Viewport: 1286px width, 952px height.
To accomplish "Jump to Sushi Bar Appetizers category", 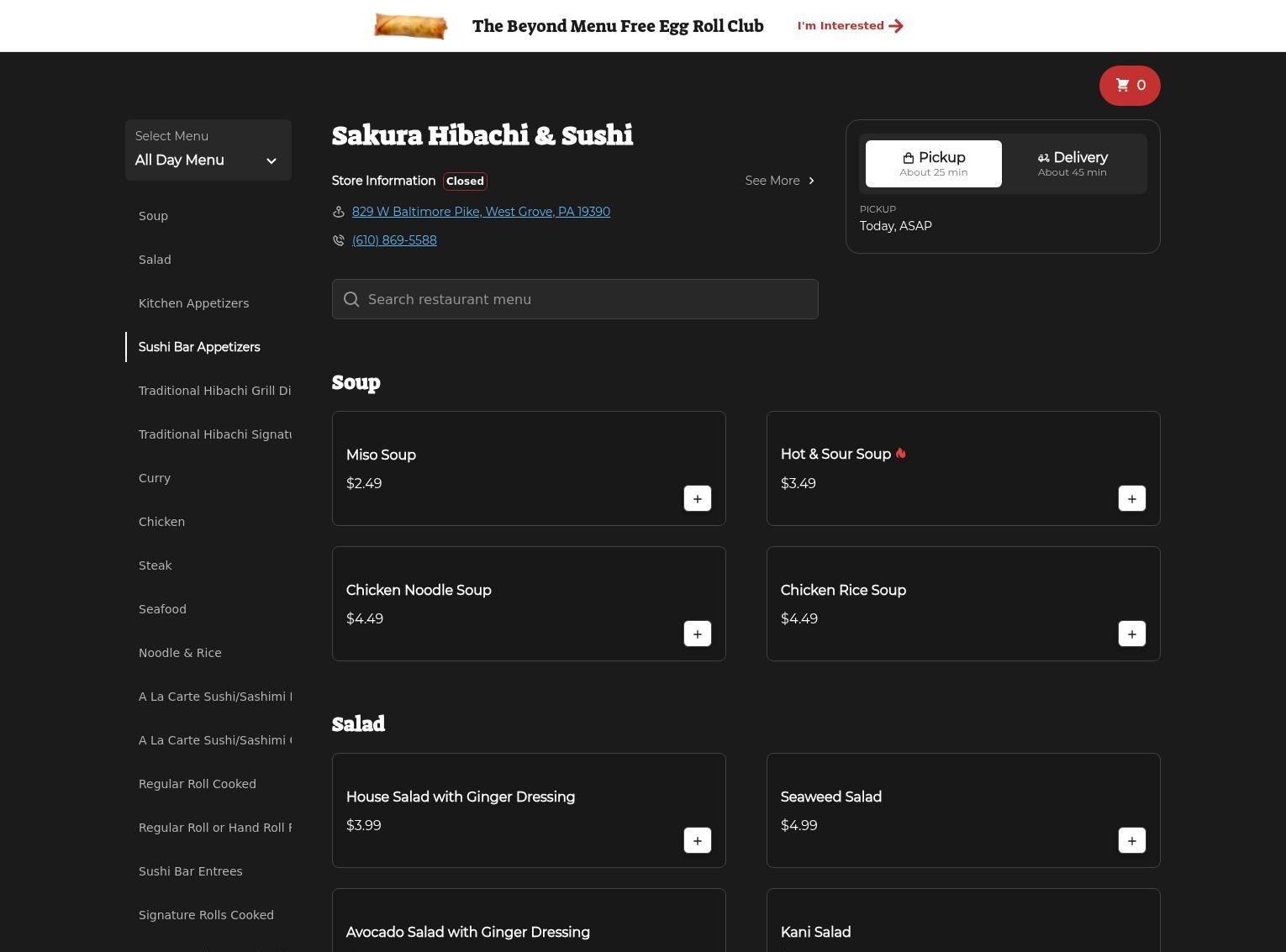I will [199, 347].
